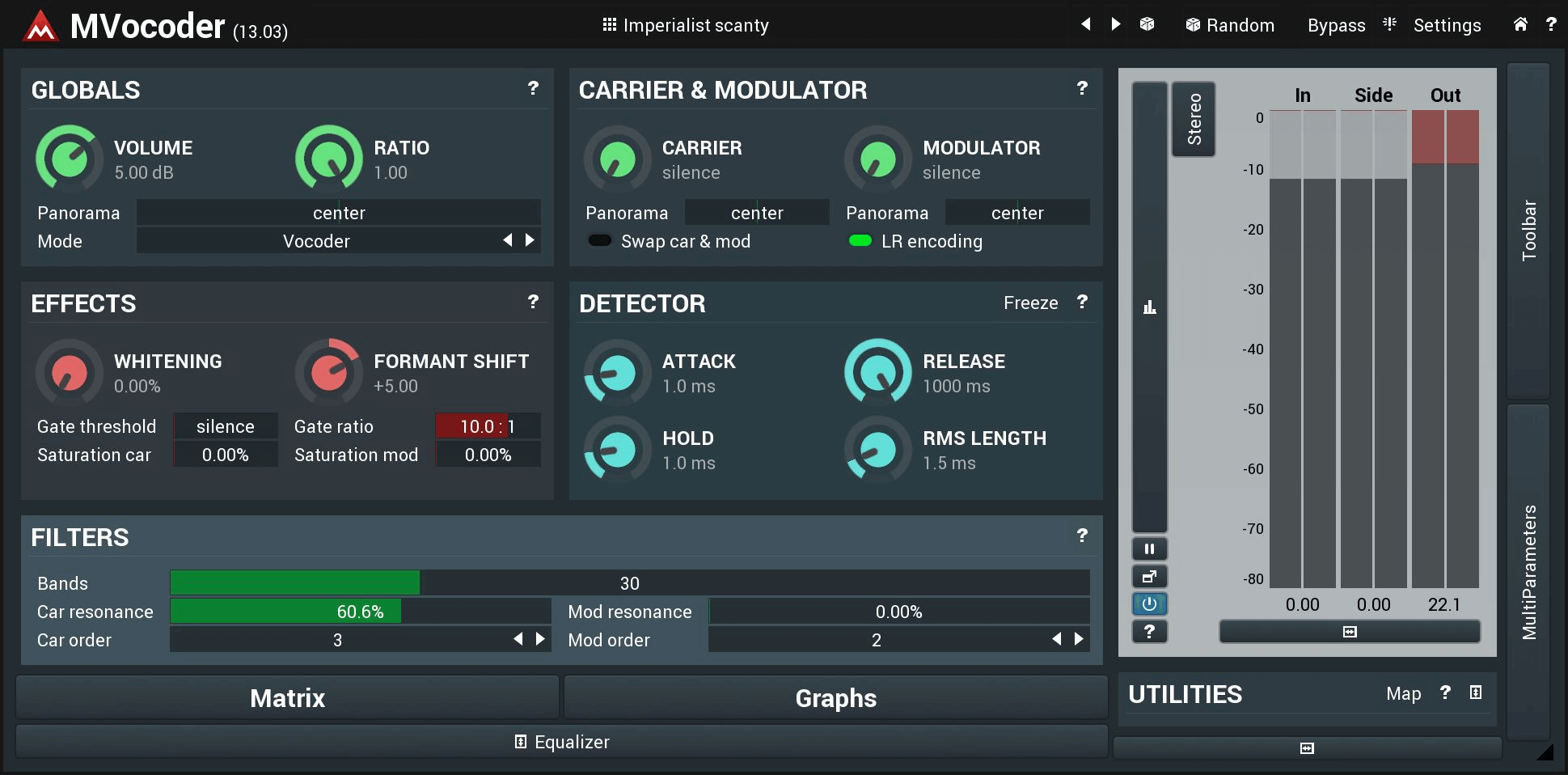Click the Mod resonance slider
Viewport: 1568px width, 775px height.
(x=899, y=612)
